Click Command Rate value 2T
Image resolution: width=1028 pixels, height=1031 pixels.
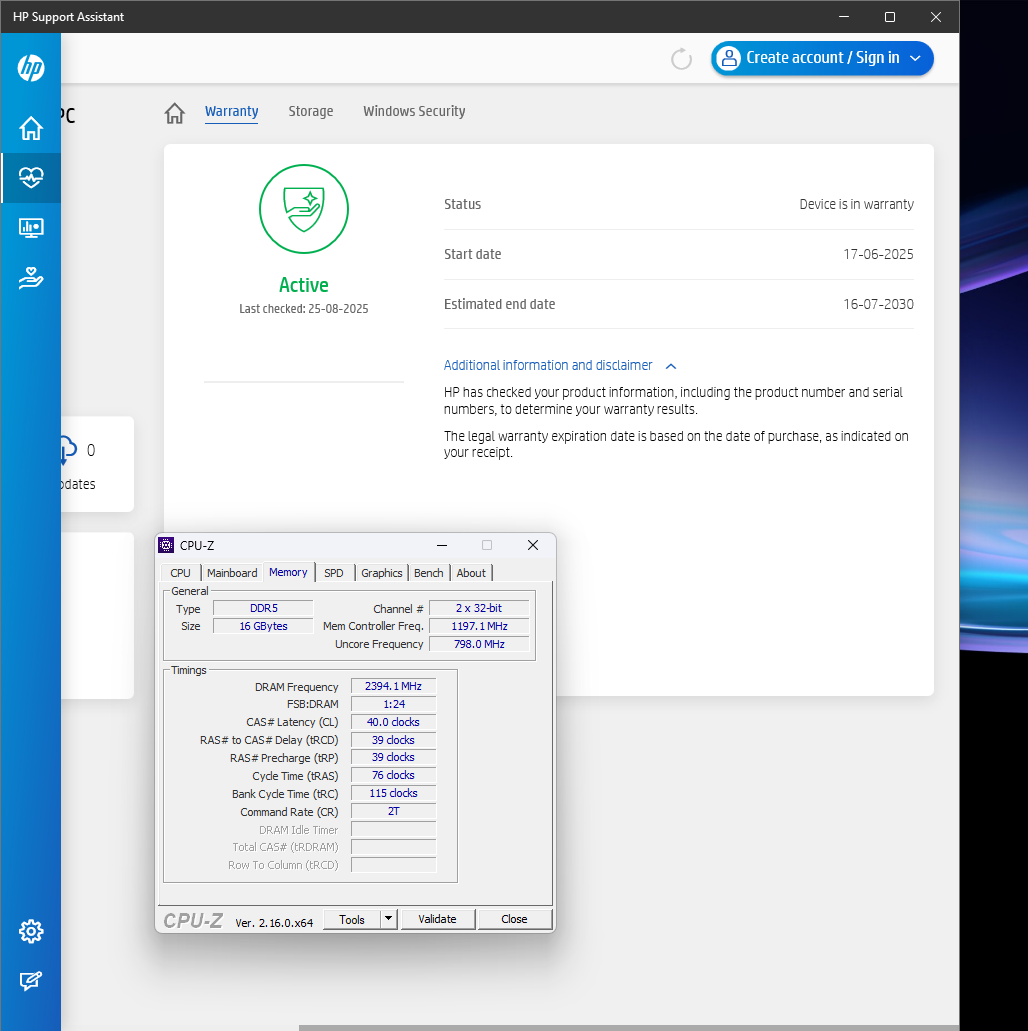click(393, 811)
